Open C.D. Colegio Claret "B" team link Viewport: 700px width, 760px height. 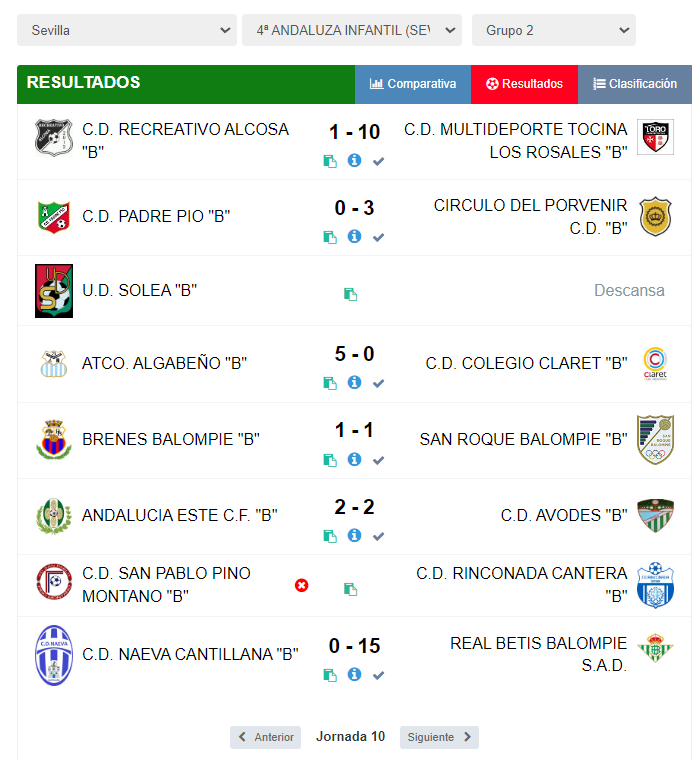pos(526,363)
